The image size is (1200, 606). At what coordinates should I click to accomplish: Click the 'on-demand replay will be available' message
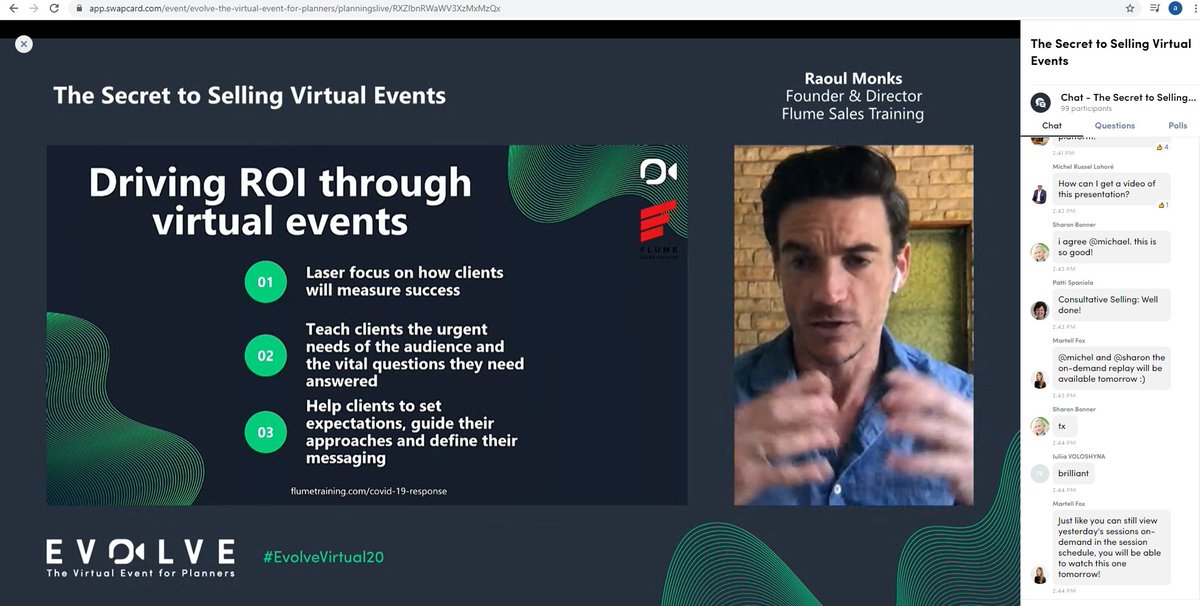click(x=1112, y=368)
